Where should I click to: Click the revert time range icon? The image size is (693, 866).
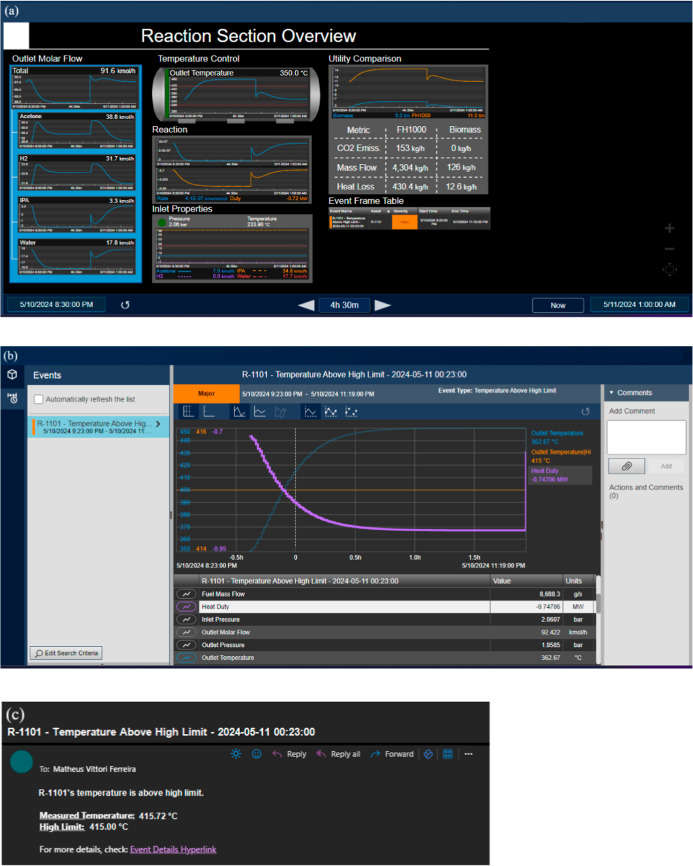tap(125, 305)
